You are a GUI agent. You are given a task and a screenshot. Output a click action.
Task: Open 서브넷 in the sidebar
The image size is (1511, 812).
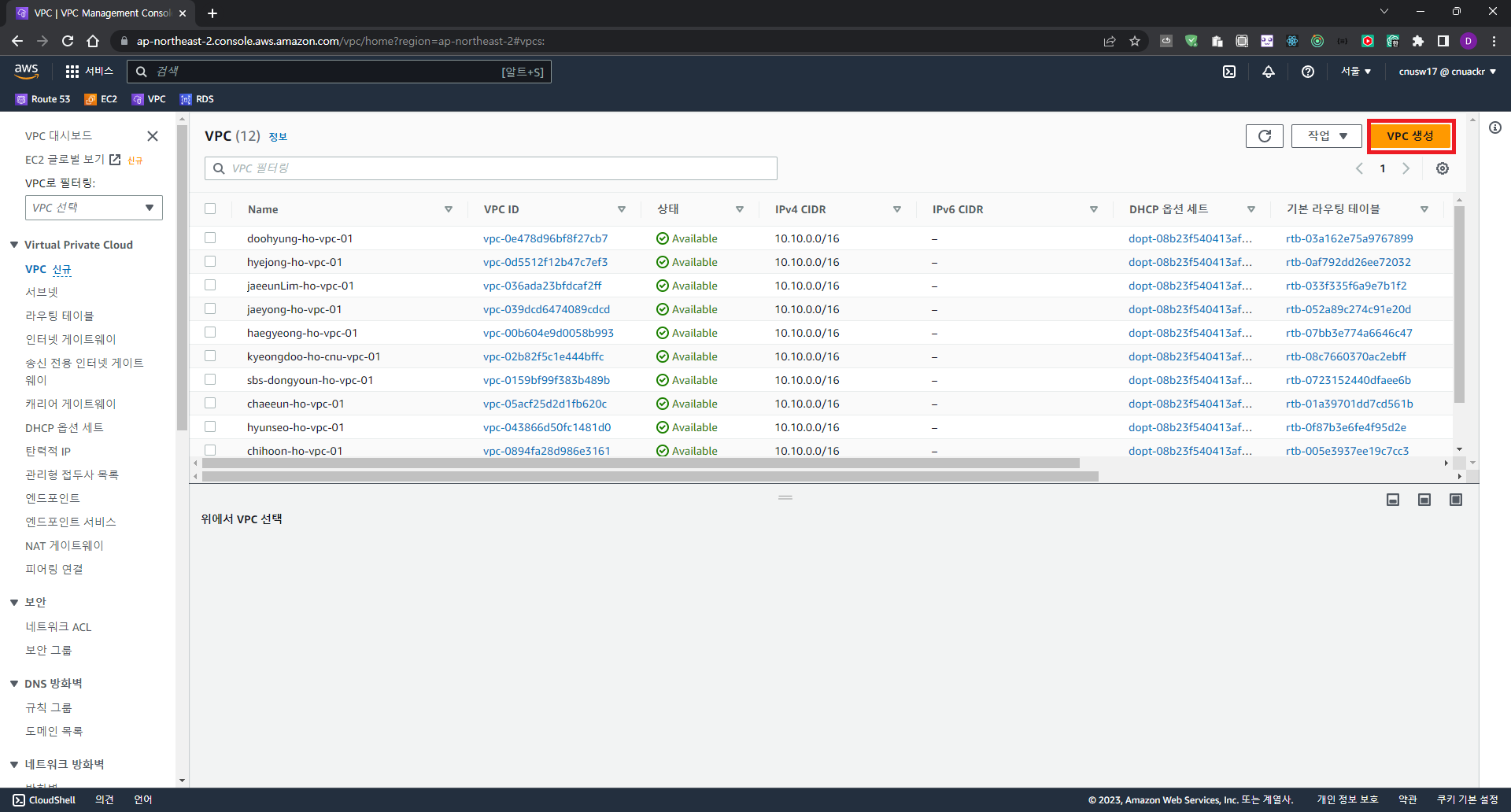(x=42, y=292)
